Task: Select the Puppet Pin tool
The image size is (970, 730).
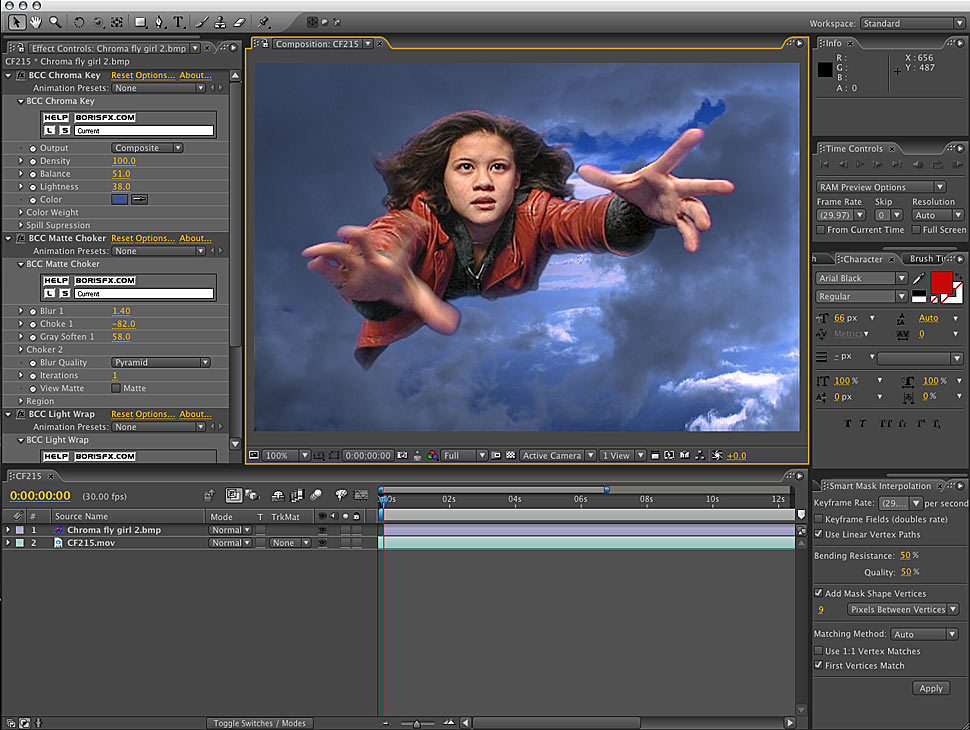Action: (264, 21)
